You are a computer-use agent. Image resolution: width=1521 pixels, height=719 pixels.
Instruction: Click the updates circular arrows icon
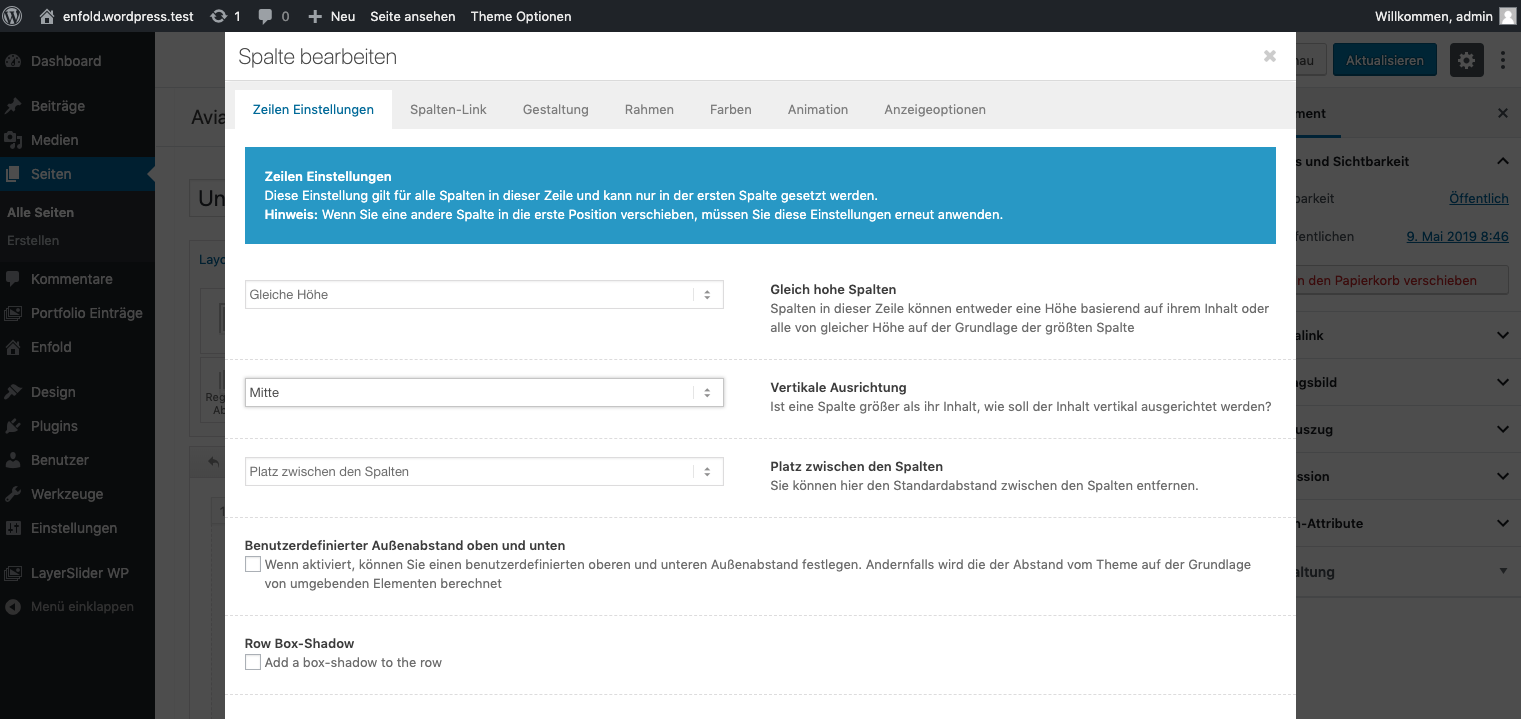[x=218, y=16]
